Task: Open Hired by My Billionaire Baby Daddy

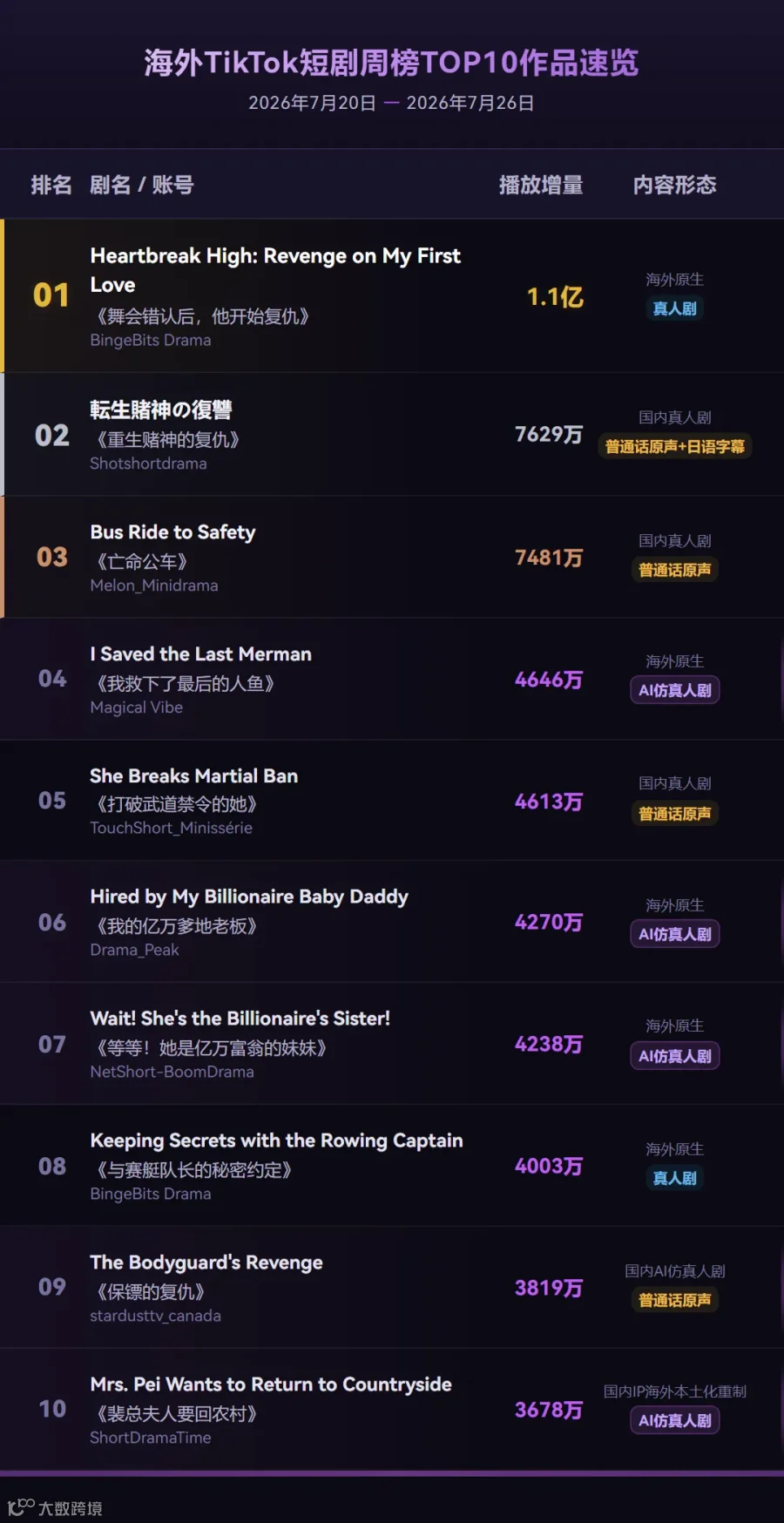Action: click(x=249, y=897)
